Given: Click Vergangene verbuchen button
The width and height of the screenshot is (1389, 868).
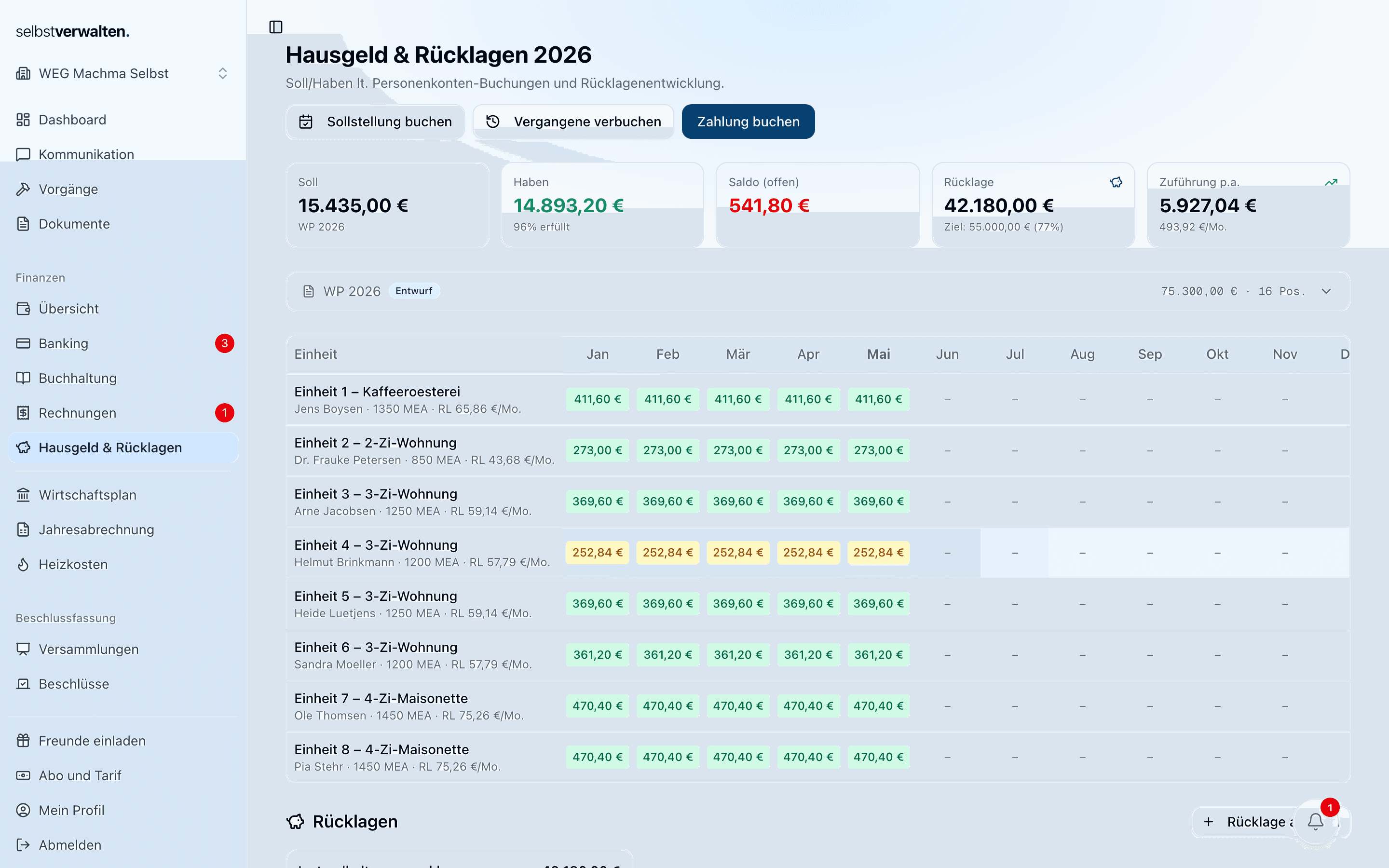Looking at the screenshot, I should pos(573,122).
